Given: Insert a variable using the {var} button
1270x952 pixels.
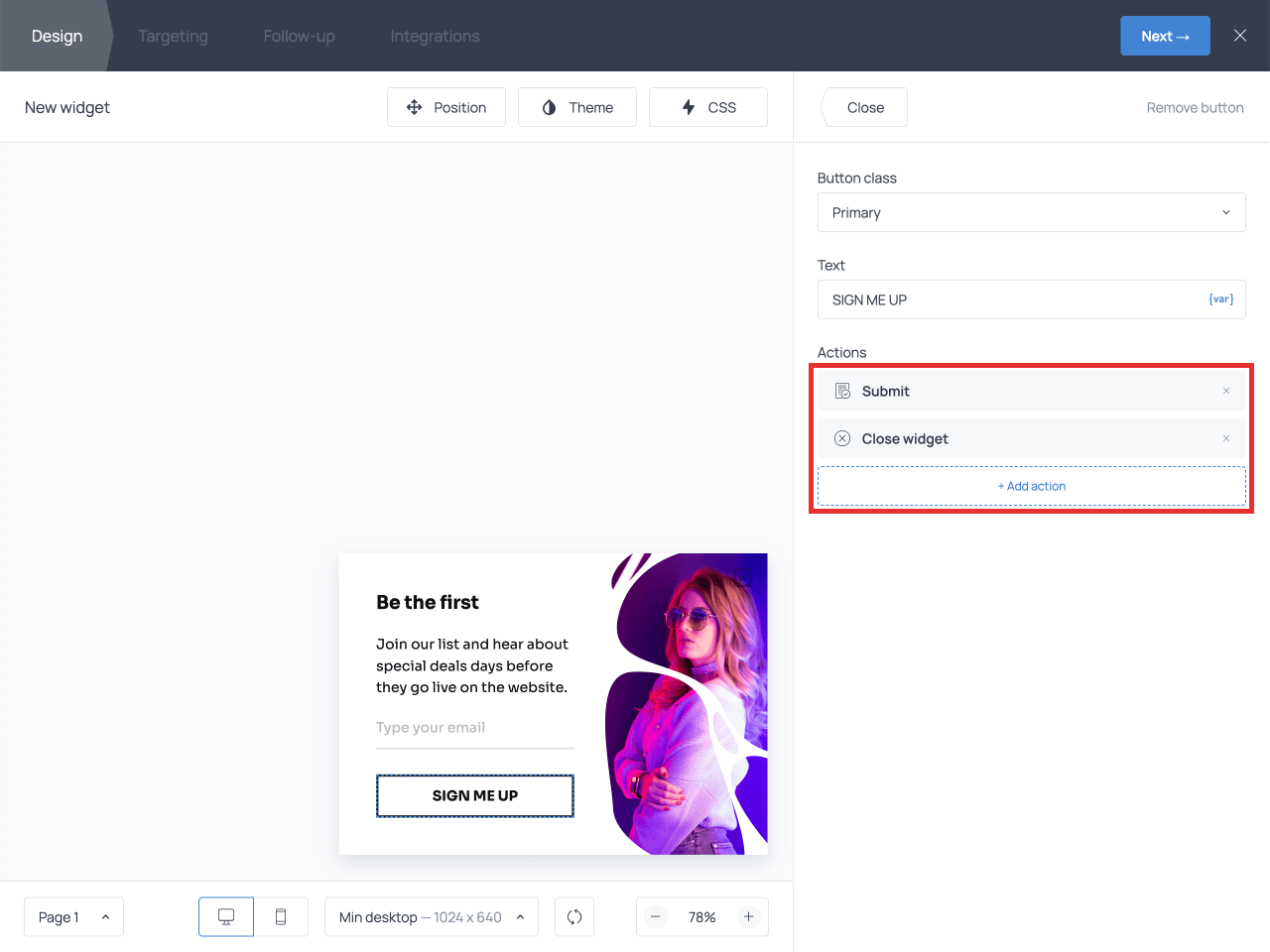Looking at the screenshot, I should (x=1220, y=299).
